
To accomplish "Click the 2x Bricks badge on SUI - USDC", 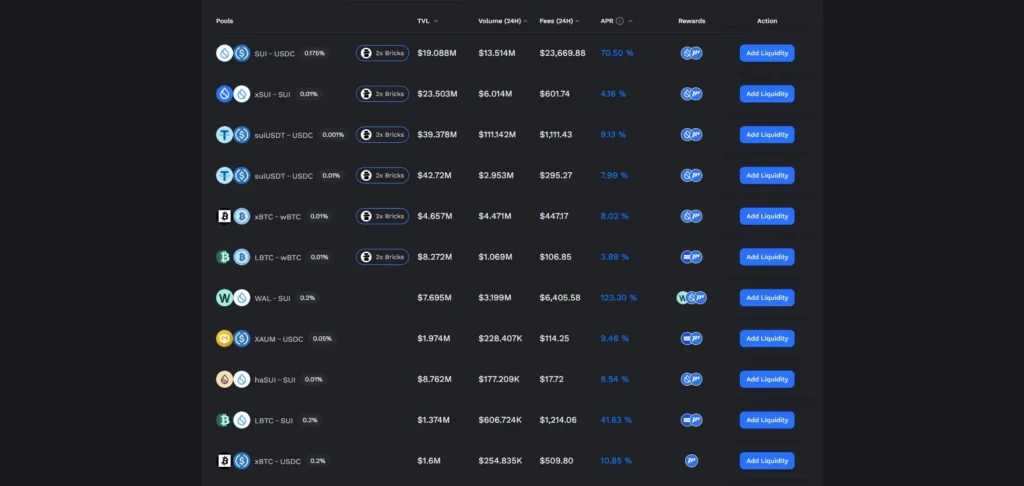I will click(x=382, y=53).
